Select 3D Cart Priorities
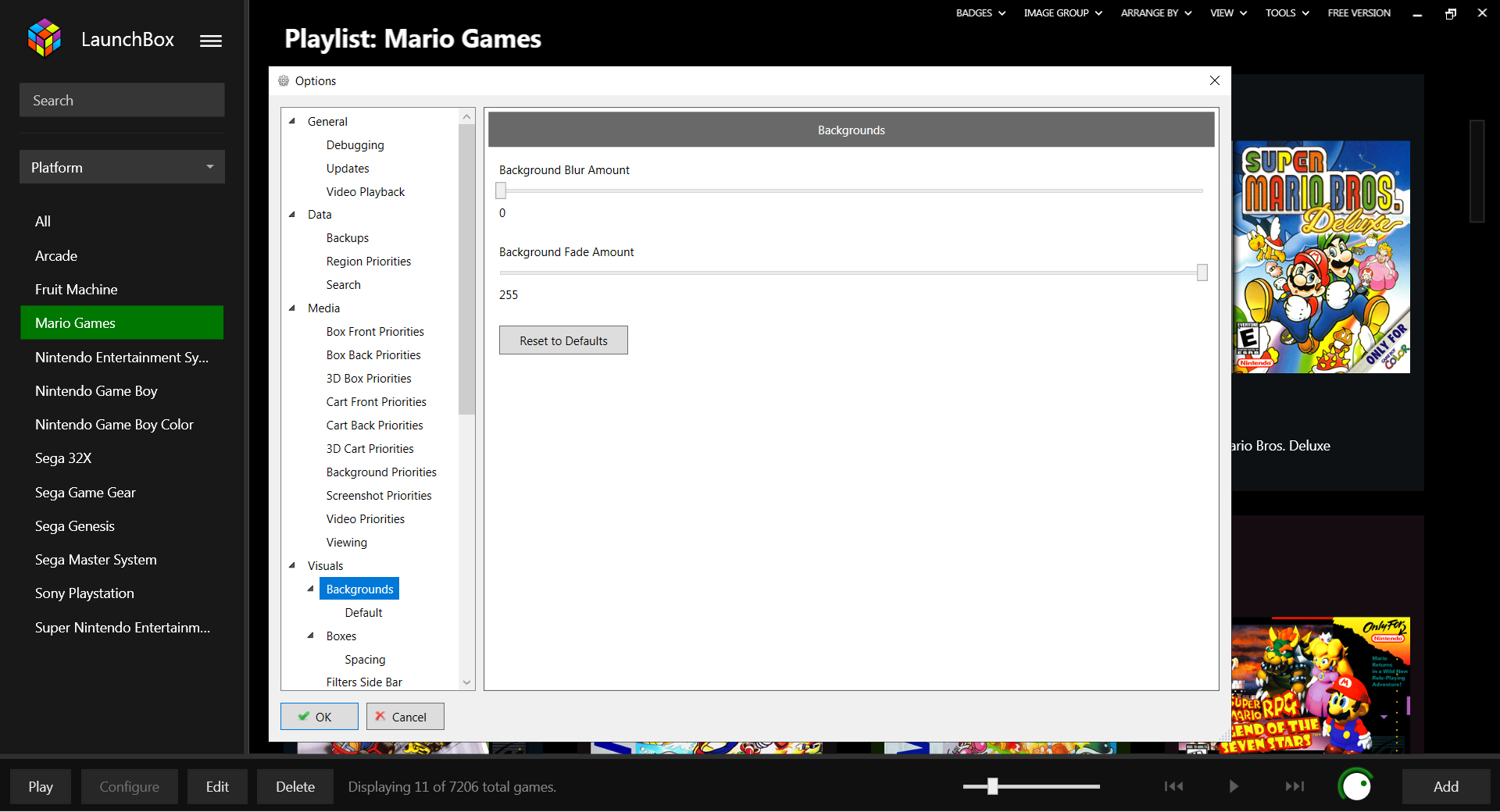The image size is (1500, 812). pyautogui.click(x=370, y=448)
